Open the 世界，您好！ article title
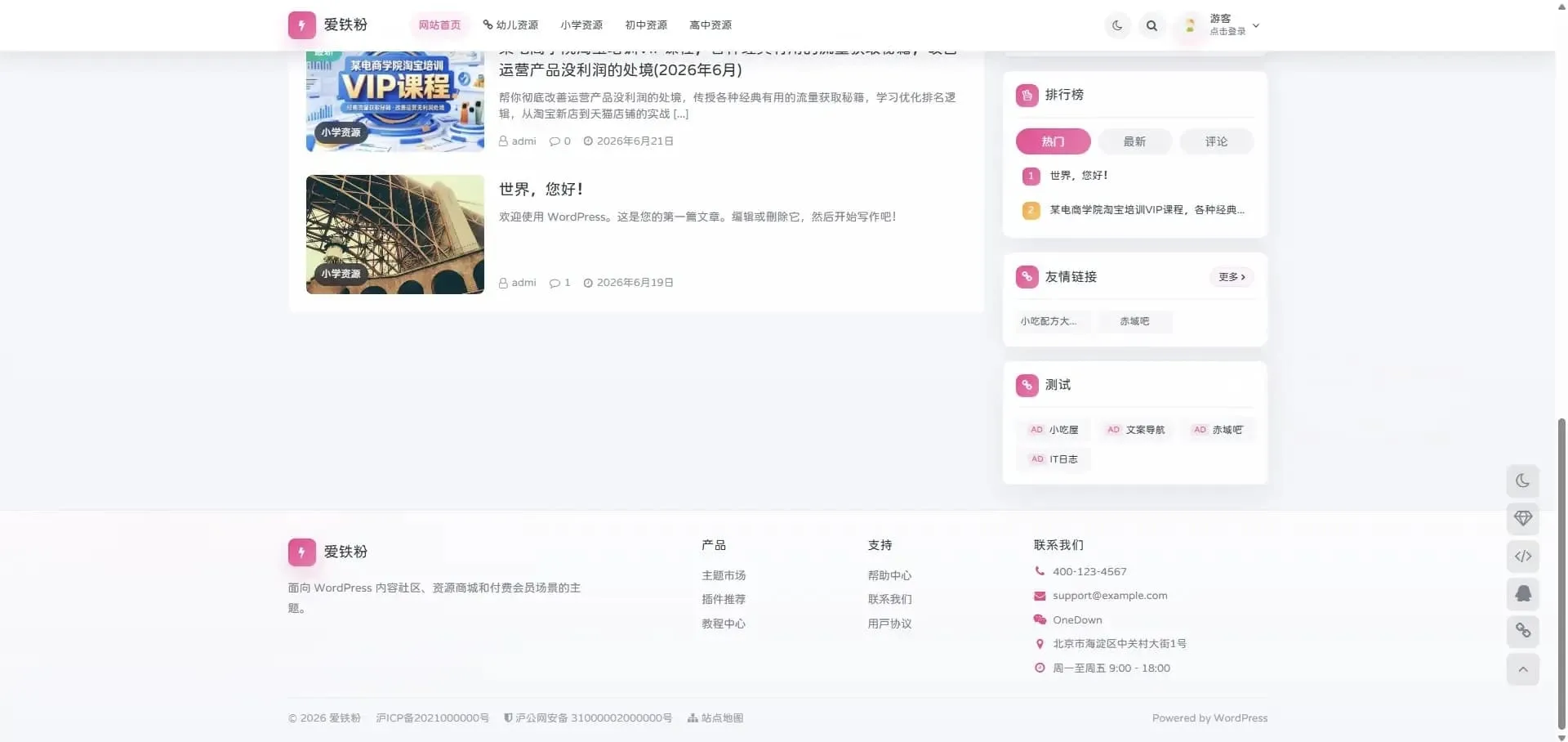 541,189
